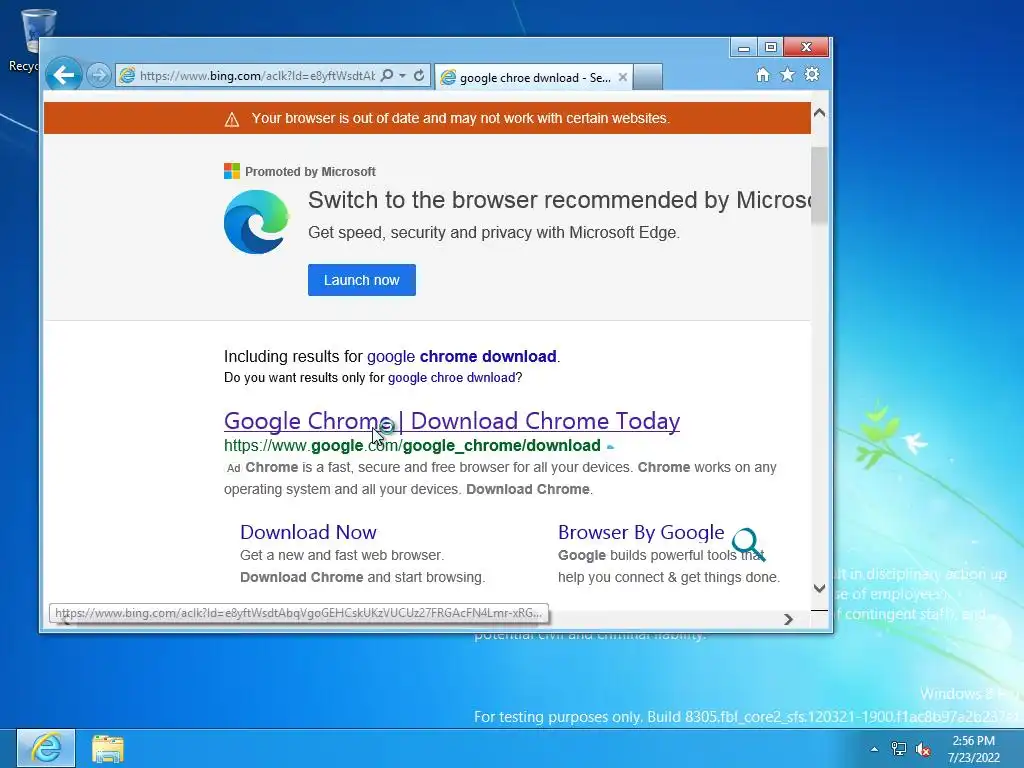Maximize the Internet Explorer window
The width and height of the screenshot is (1024, 768).
pyautogui.click(x=771, y=48)
